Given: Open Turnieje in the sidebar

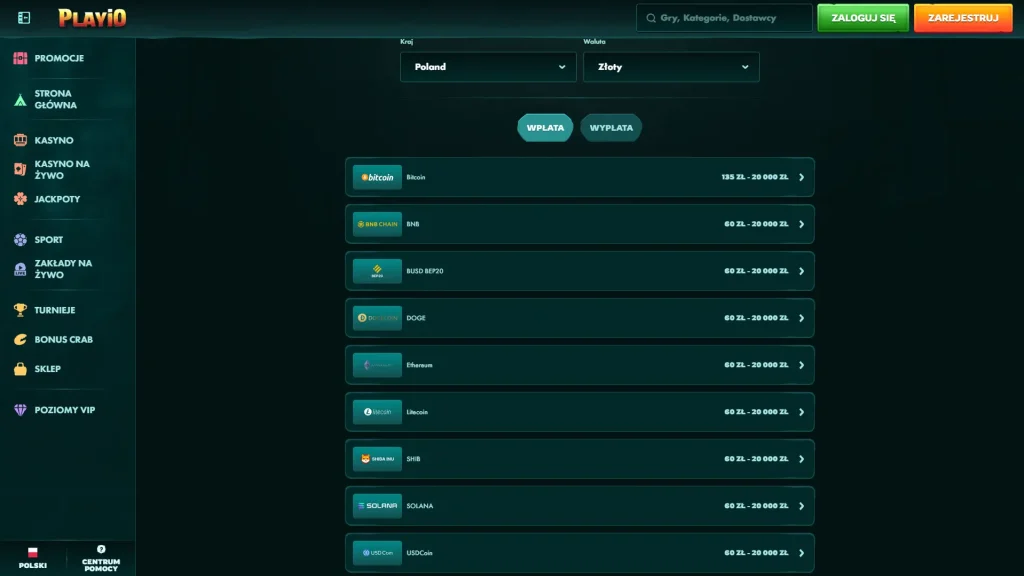Looking at the screenshot, I should coord(55,310).
